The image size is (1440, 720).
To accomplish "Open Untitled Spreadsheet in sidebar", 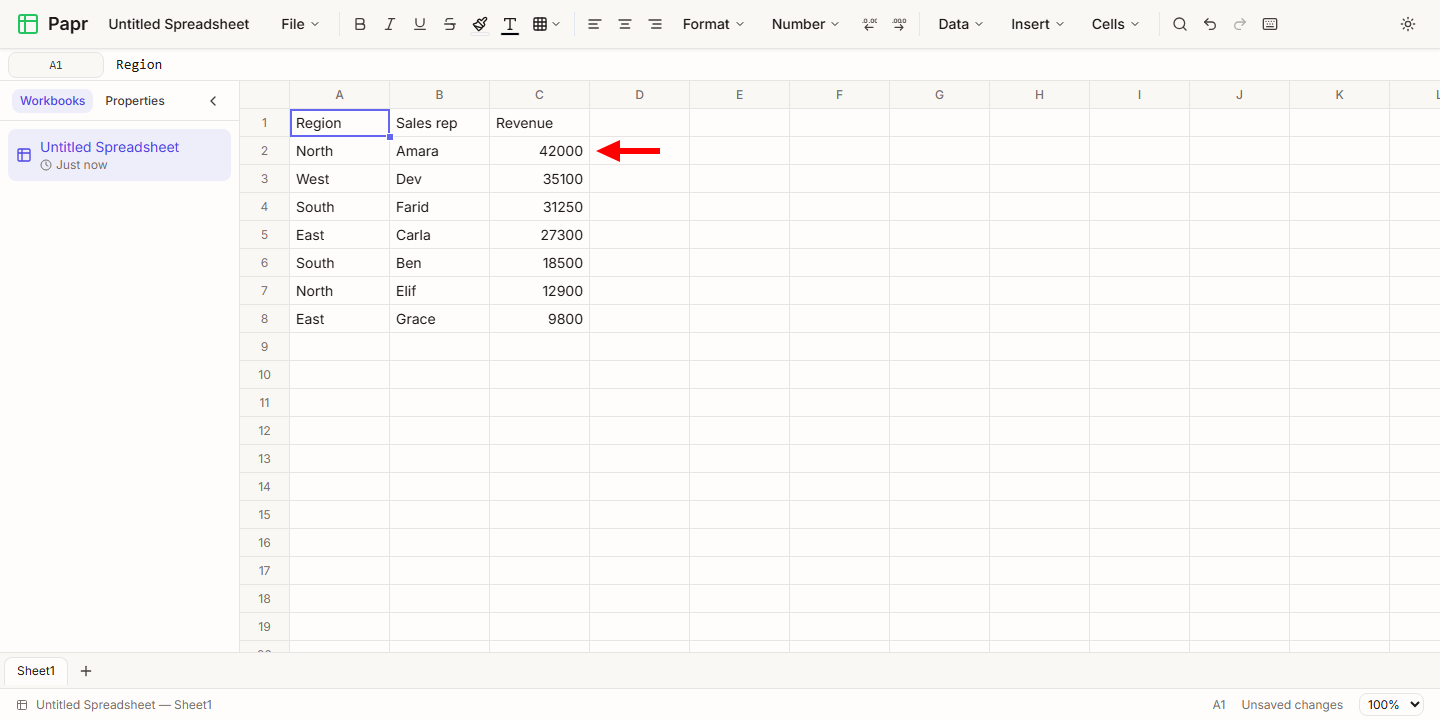I will point(119,155).
